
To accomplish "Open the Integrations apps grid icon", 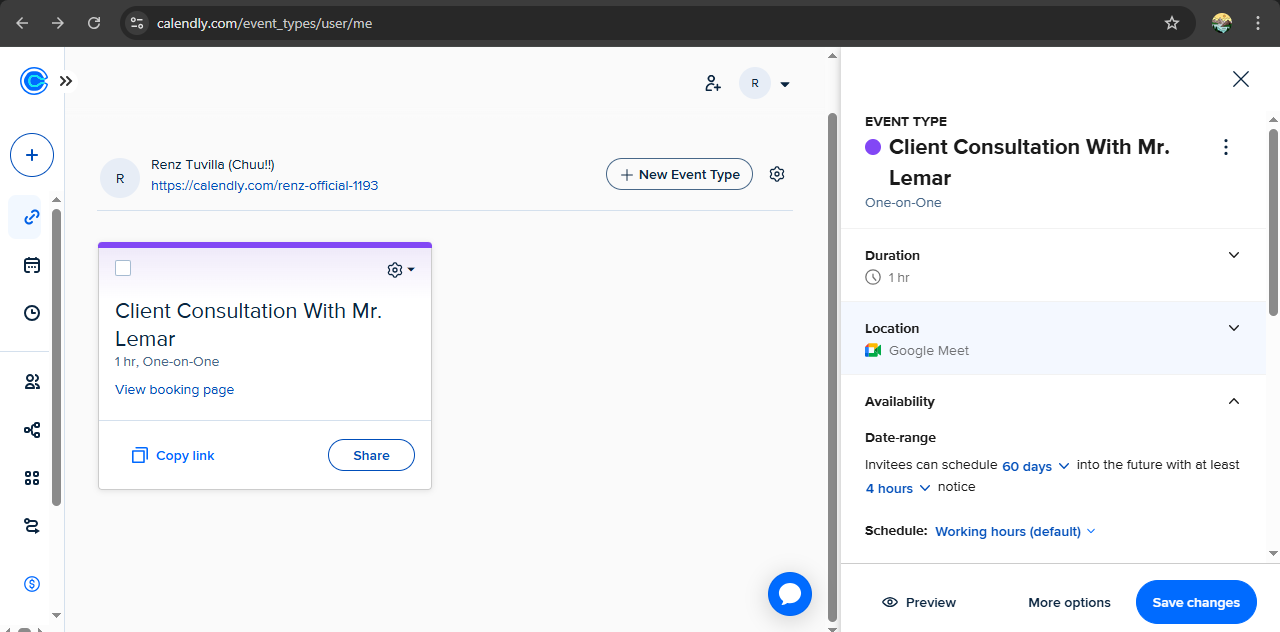I will pyautogui.click(x=32, y=478).
